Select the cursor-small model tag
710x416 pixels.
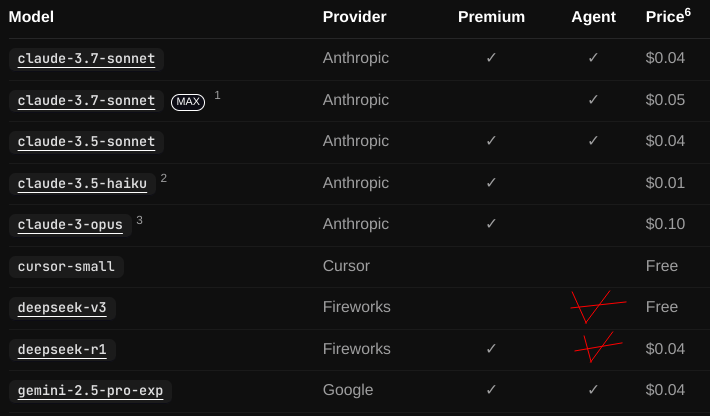click(x=66, y=267)
